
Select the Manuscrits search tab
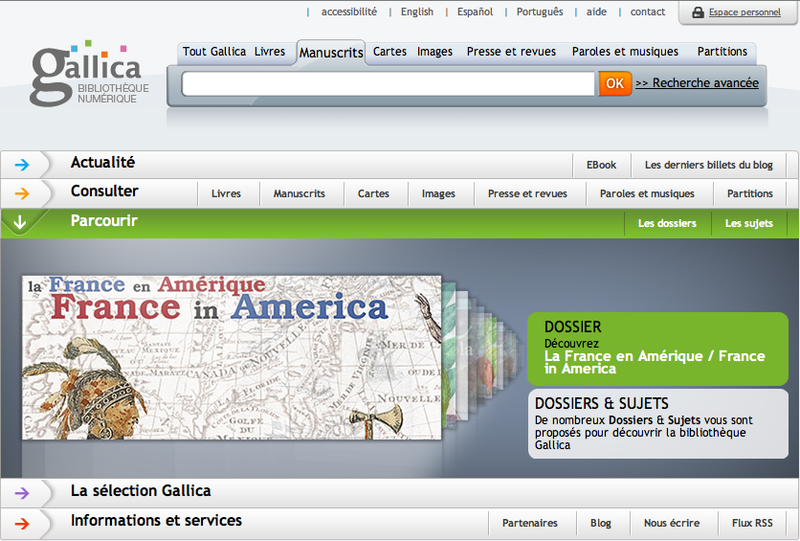pos(331,53)
